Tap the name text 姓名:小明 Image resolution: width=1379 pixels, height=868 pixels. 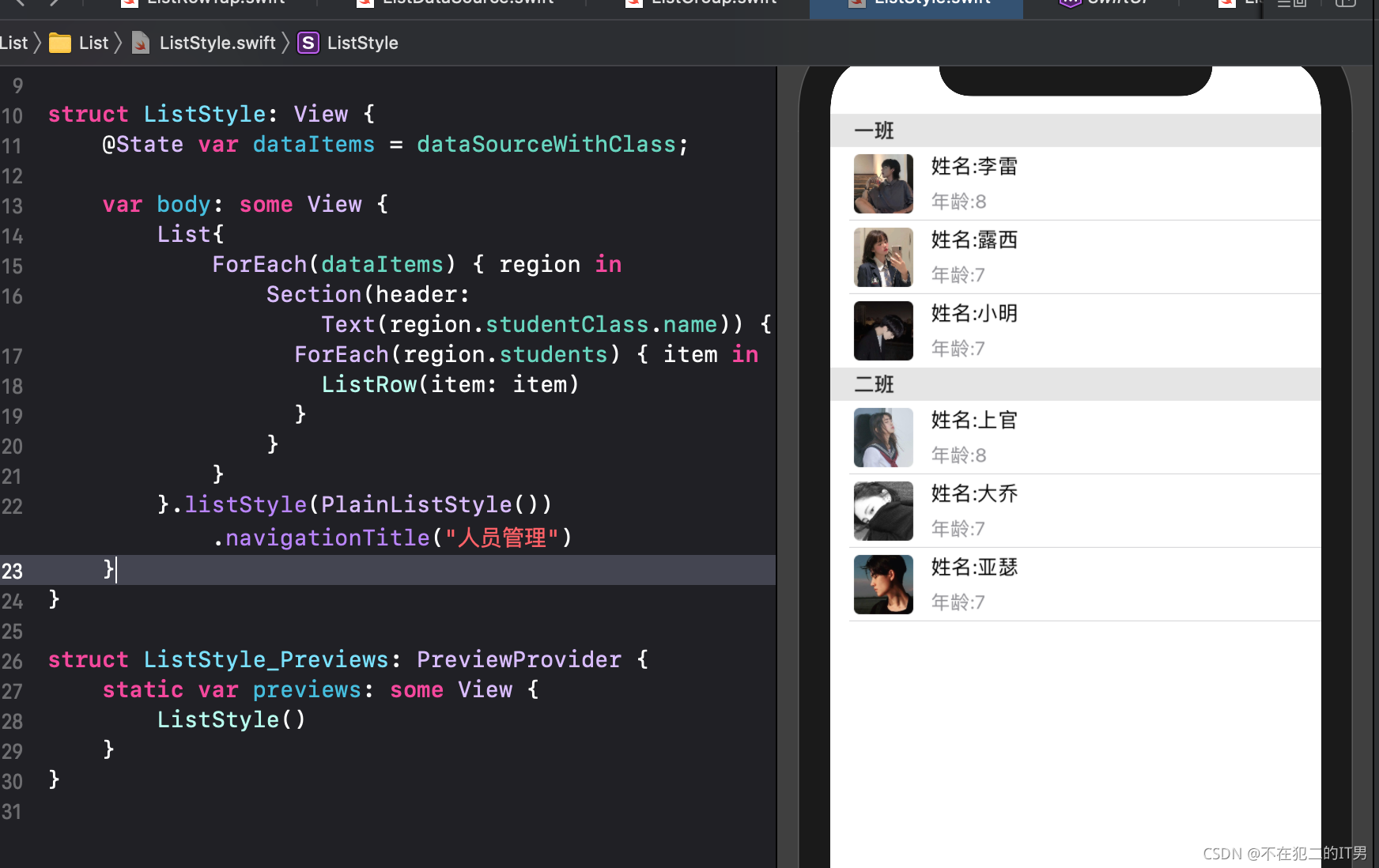pyautogui.click(x=974, y=314)
